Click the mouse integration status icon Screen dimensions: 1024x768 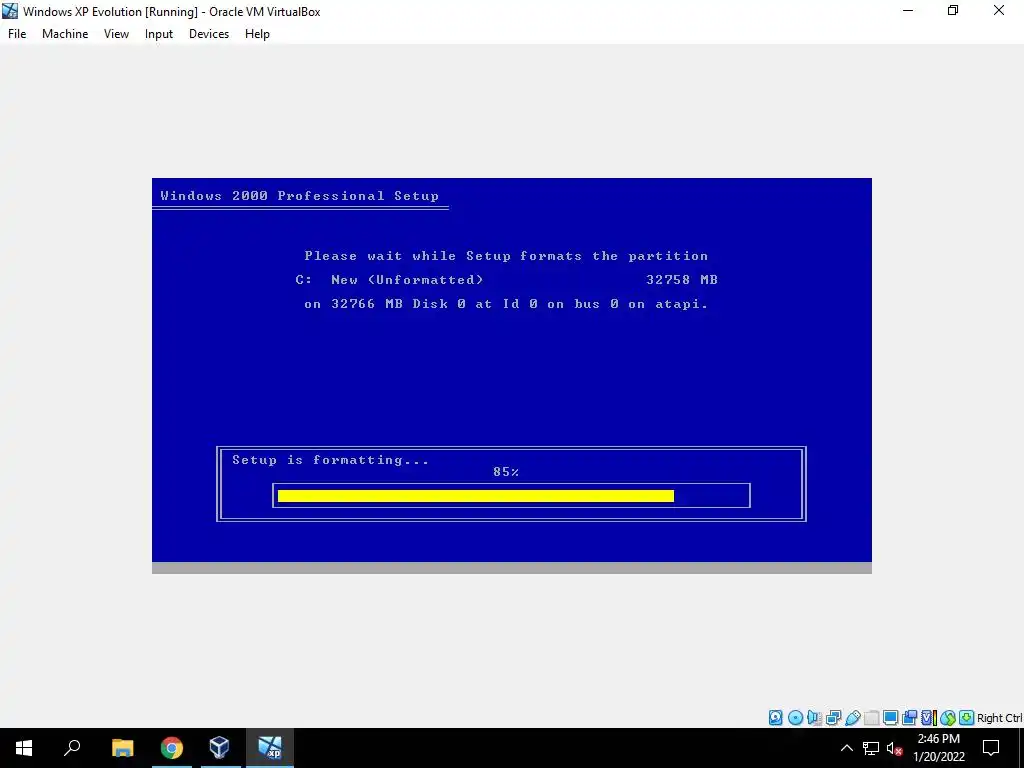tap(948, 718)
